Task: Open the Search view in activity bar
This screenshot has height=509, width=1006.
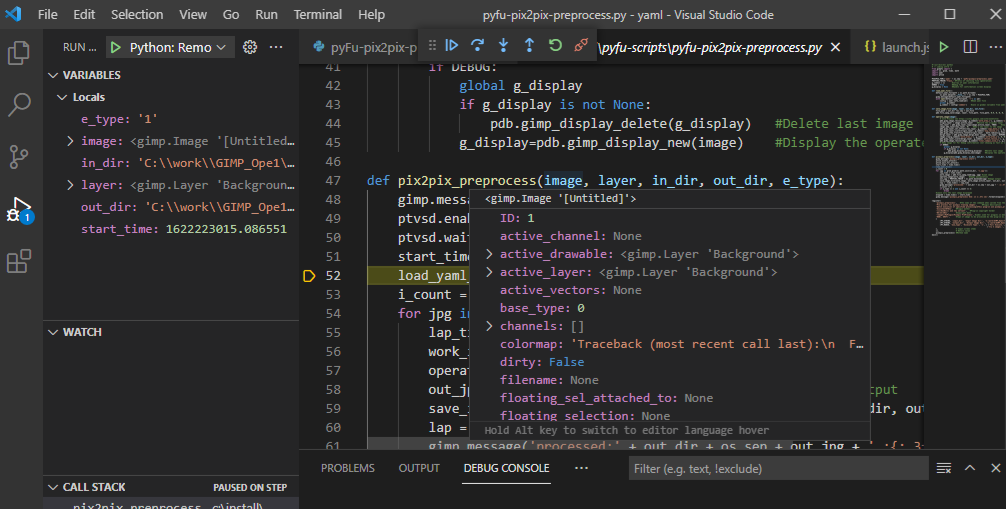Action: tap(19, 105)
